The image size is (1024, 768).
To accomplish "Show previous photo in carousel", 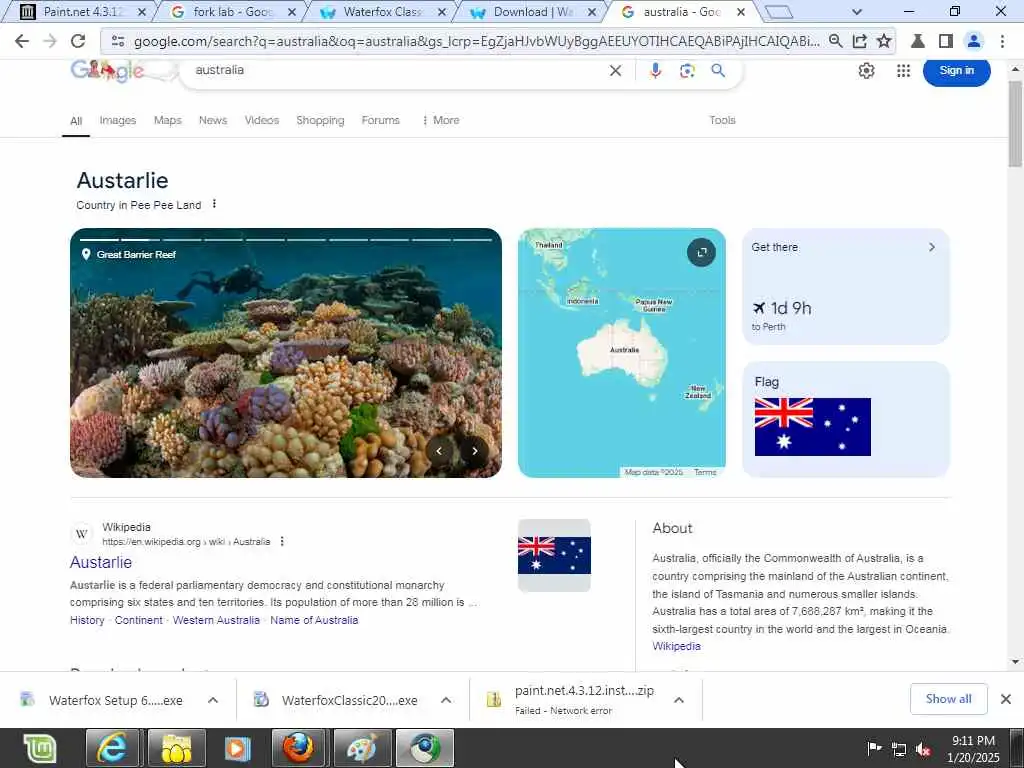I will 440,451.
